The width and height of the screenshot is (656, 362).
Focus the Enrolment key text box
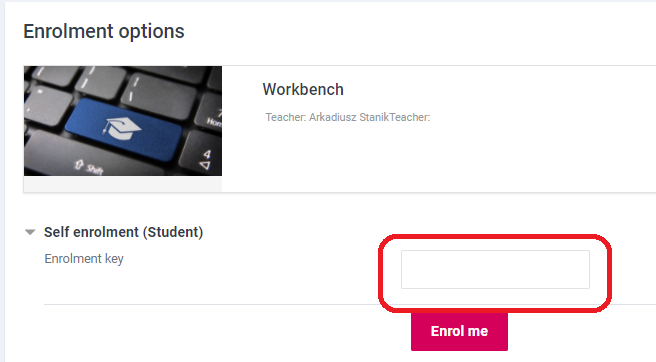pyautogui.click(x=495, y=269)
